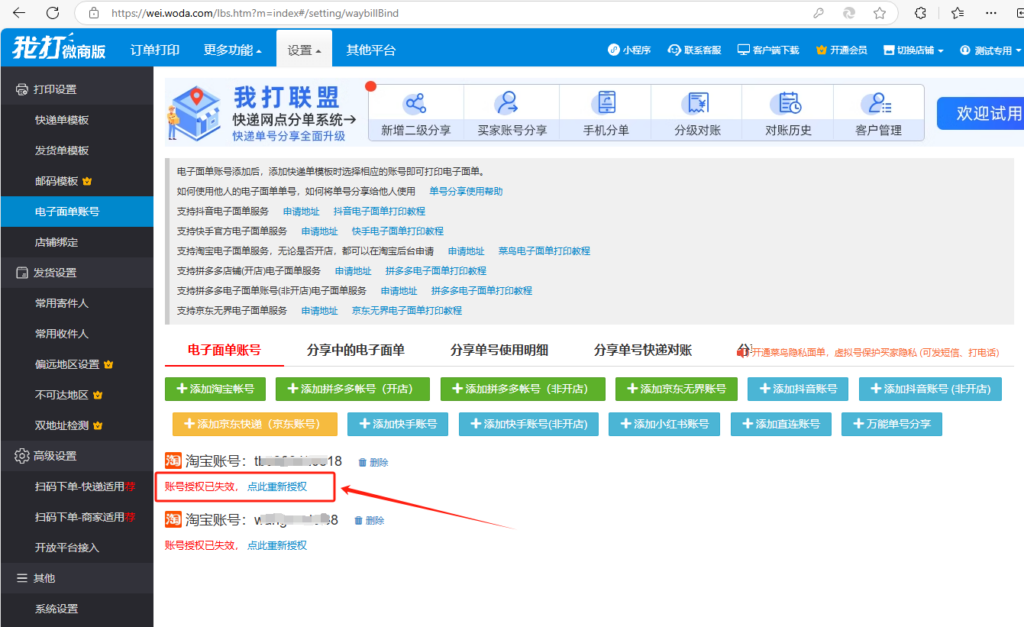The image size is (1024, 627).
Task: Expand the 切换店铺 store switcher
Action: [913, 50]
